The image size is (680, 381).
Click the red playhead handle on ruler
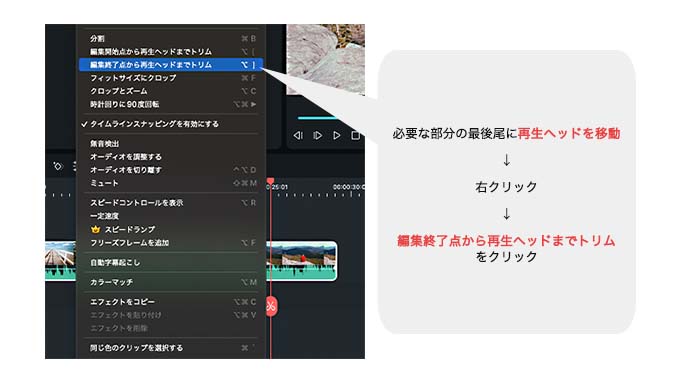[271, 181]
